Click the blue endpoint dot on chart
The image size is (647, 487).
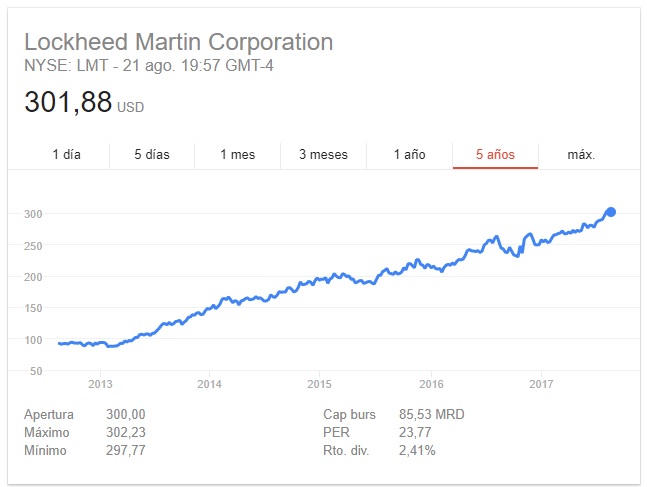click(610, 212)
